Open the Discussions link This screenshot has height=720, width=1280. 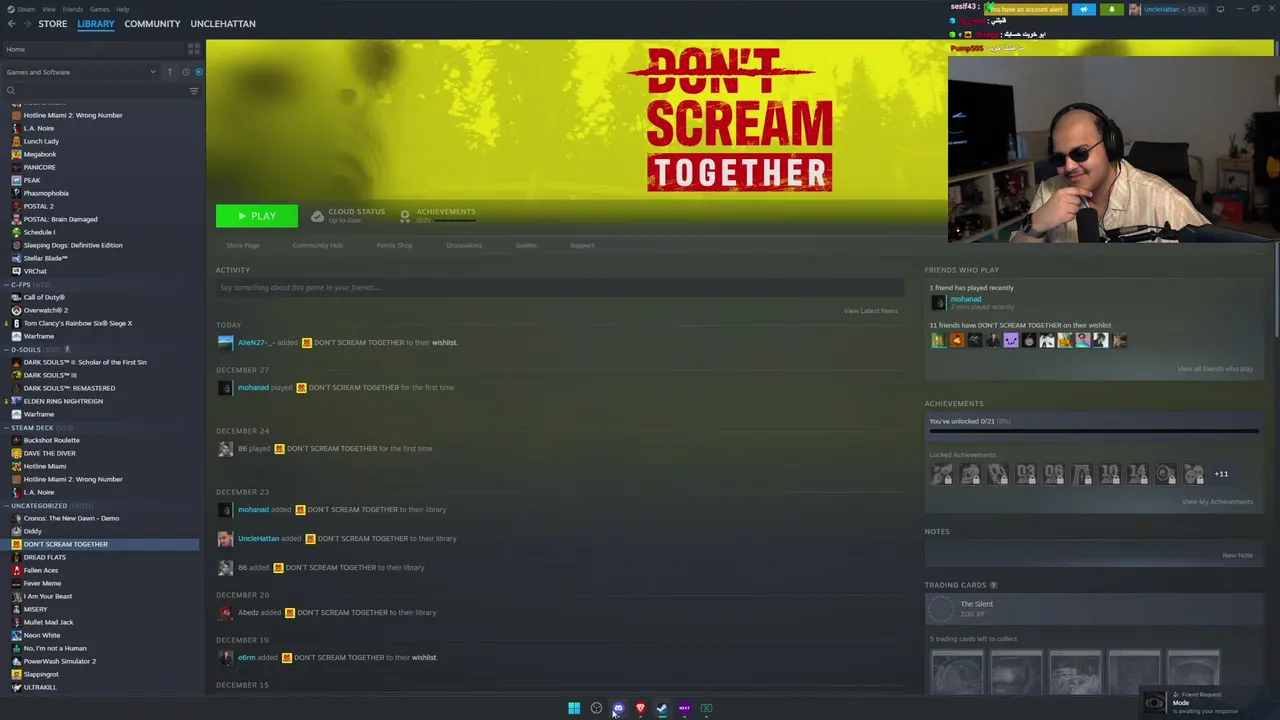pos(464,245)
